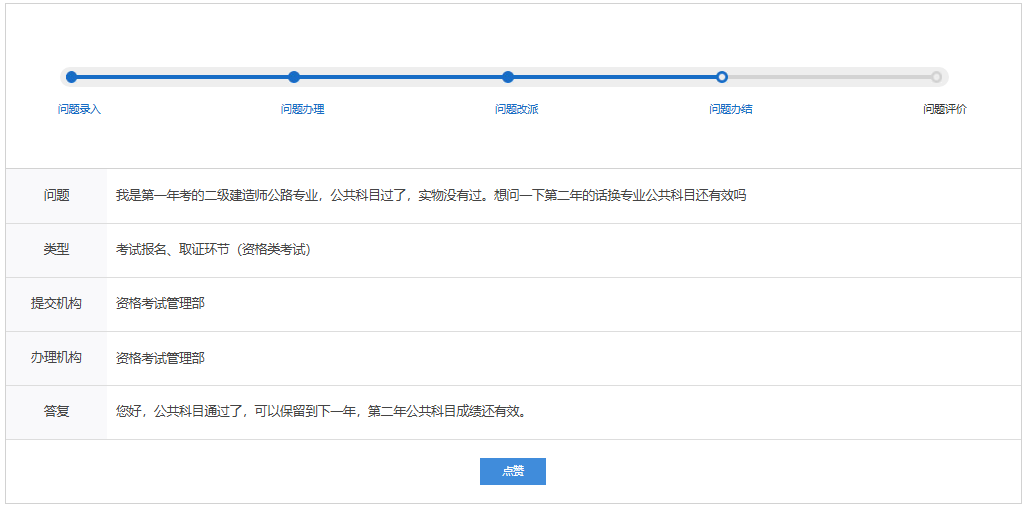Click 资格考试管理部 in the 办理机构 row
Screen dimensions: 1029x507
[160, 358]
